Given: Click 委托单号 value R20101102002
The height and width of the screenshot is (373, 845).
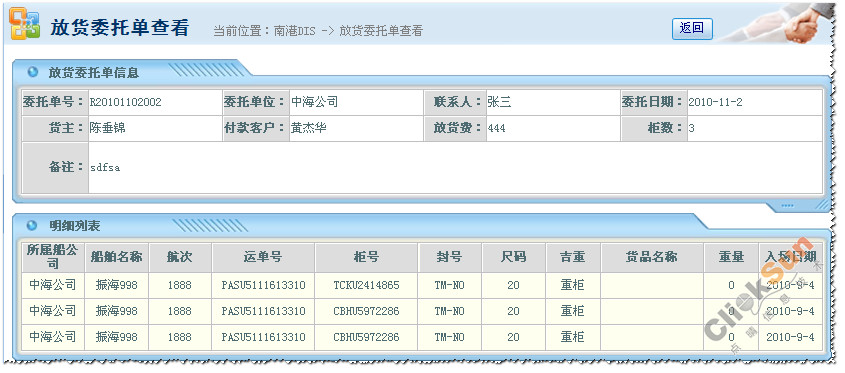Looking at the screenshot, I should [x=126, y=102].
